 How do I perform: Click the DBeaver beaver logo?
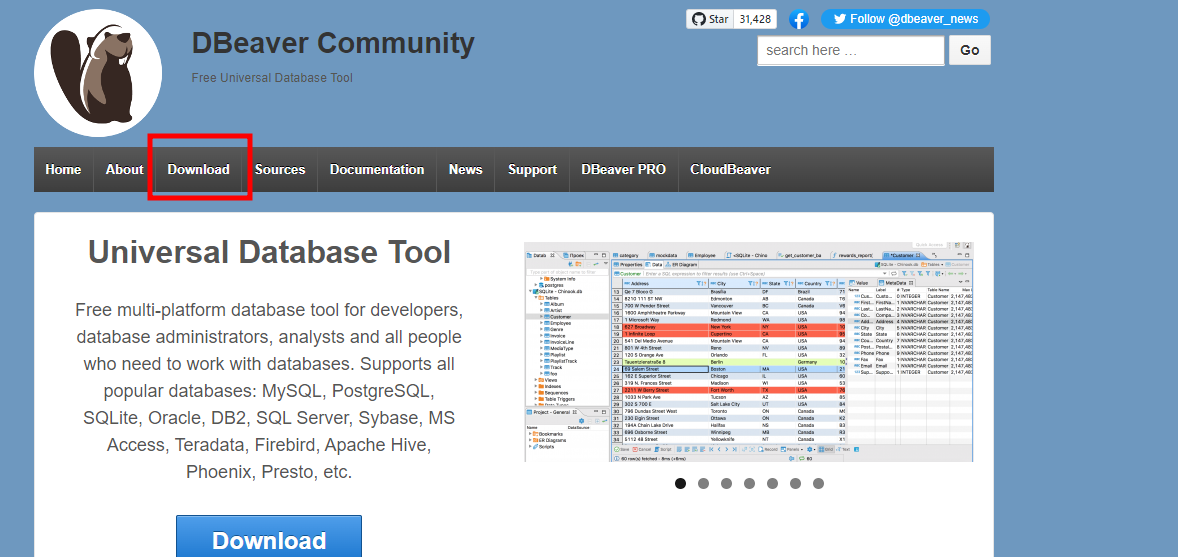click(x=98, y=73)
